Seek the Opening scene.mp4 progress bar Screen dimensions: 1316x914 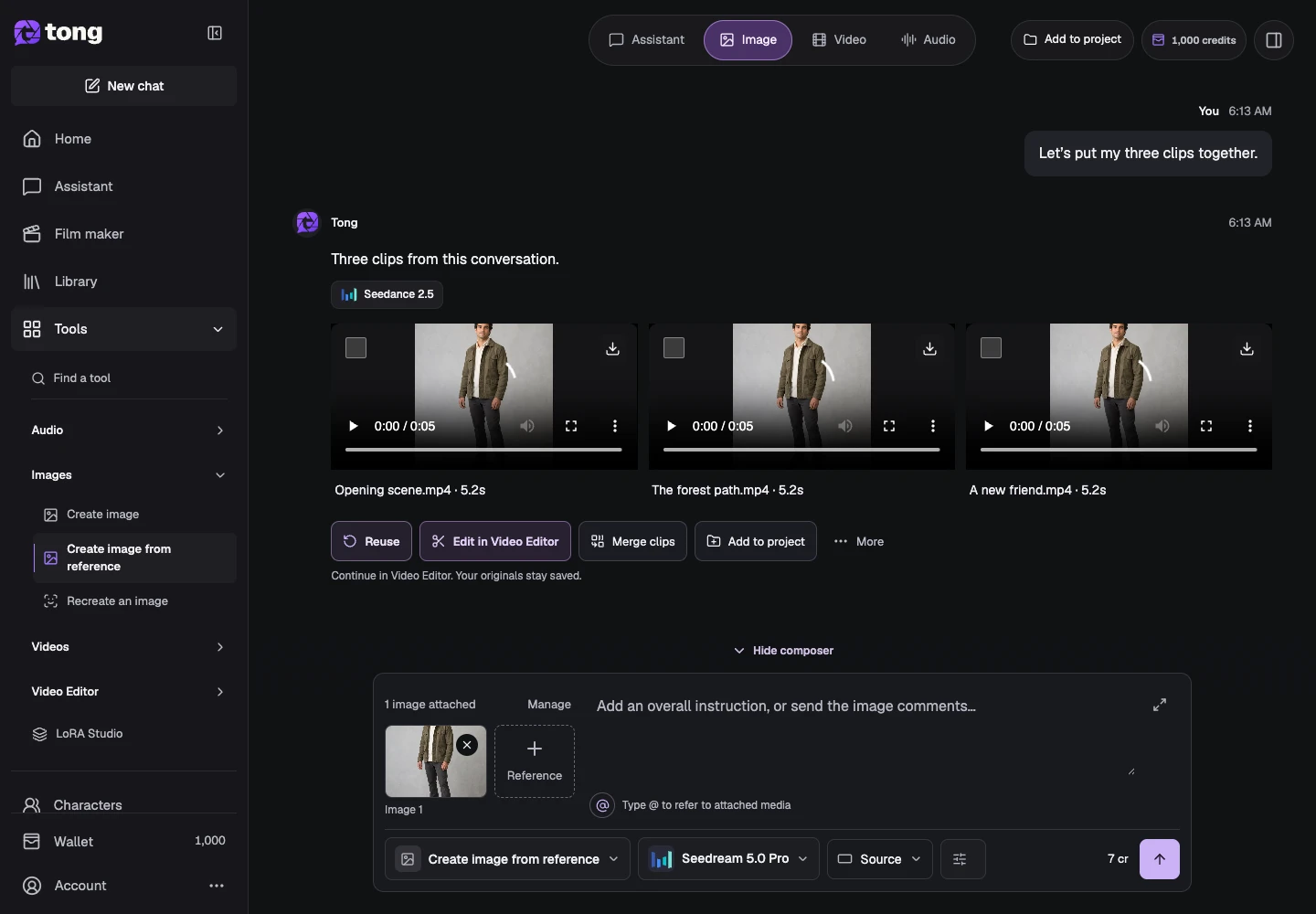(483, 450)
